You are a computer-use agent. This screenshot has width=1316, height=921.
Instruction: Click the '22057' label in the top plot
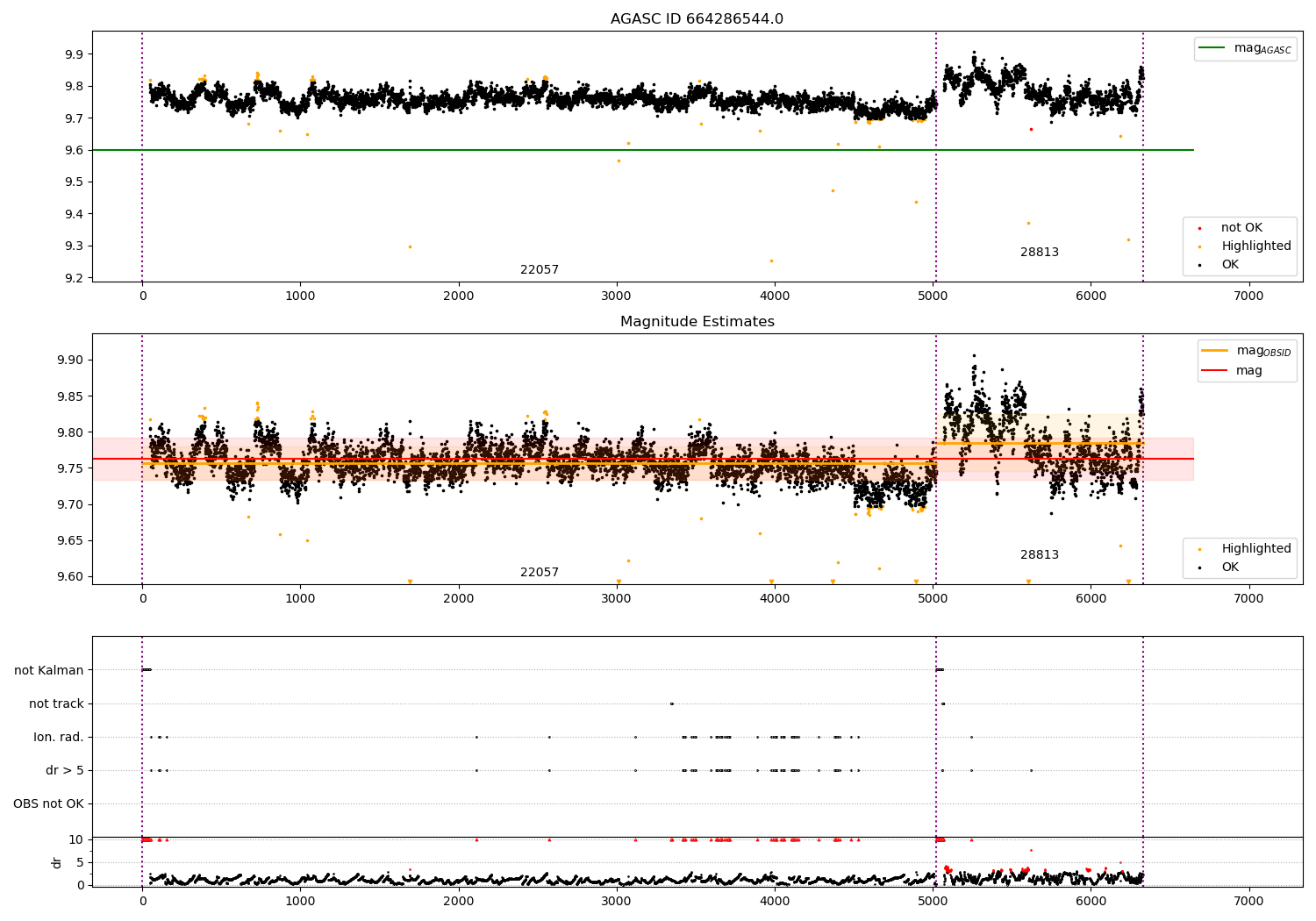[x=540, y=270]
